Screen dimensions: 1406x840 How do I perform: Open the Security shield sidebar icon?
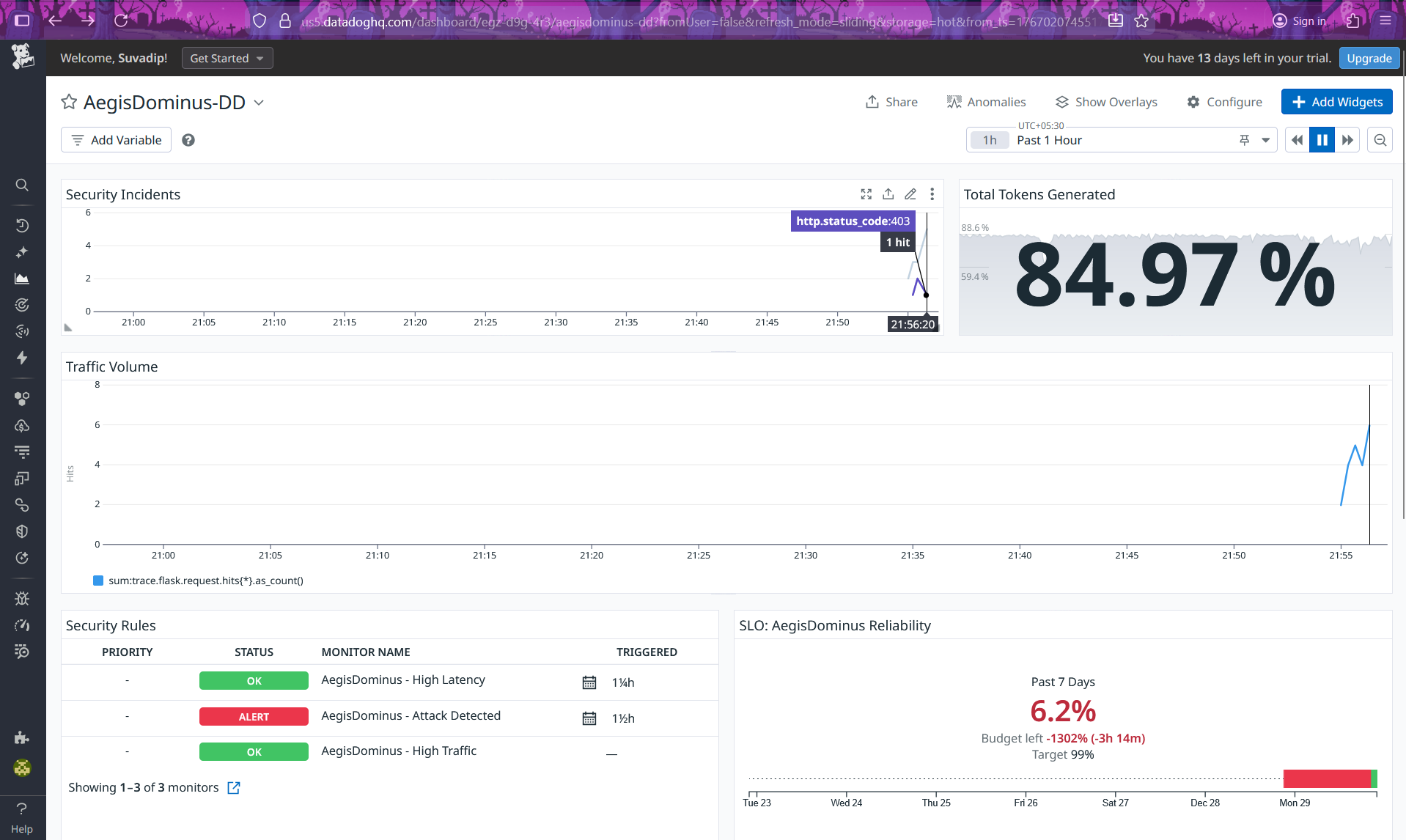click(x=22, y=531)
